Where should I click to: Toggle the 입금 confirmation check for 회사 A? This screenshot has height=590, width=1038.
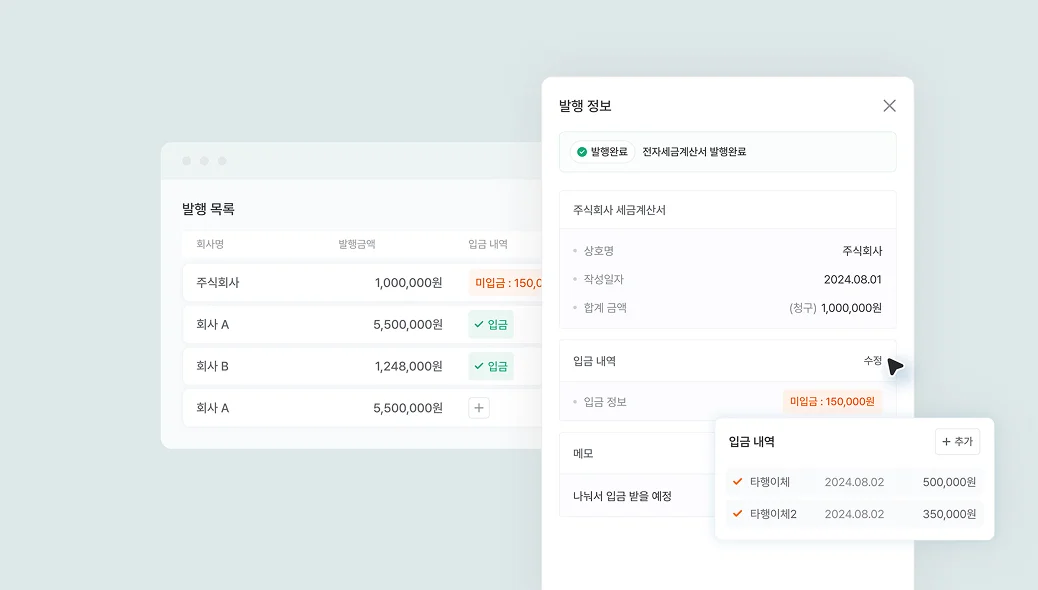click(481, 324)
